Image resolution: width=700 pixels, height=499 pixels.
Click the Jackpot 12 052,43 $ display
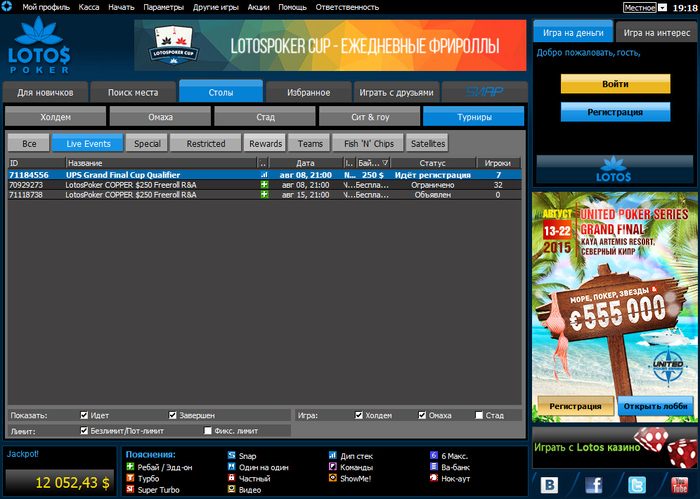[59, 482]
